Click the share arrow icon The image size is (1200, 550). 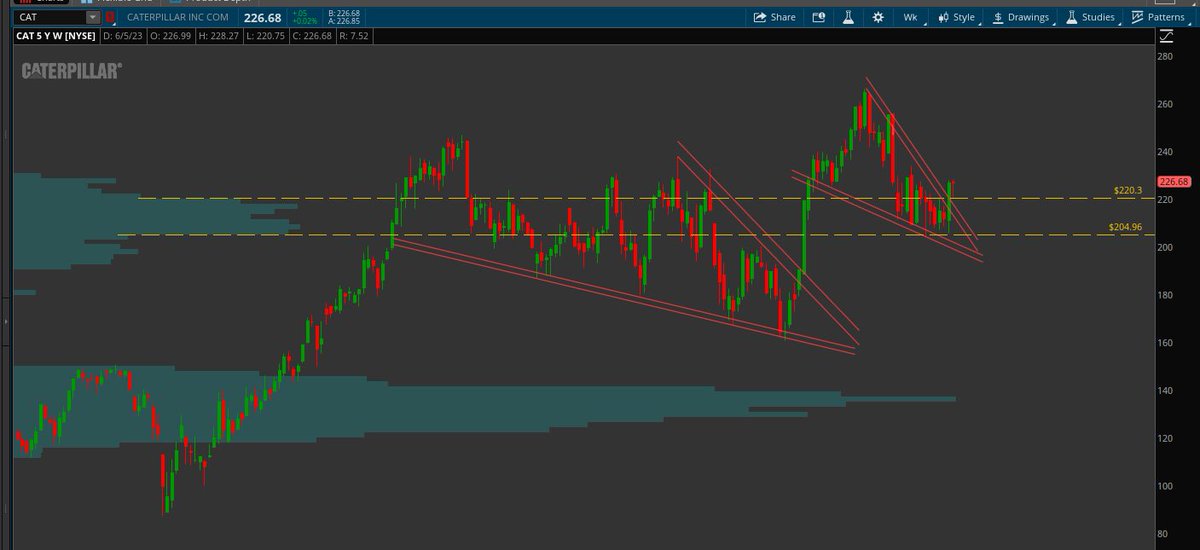(x=760, y=17)
